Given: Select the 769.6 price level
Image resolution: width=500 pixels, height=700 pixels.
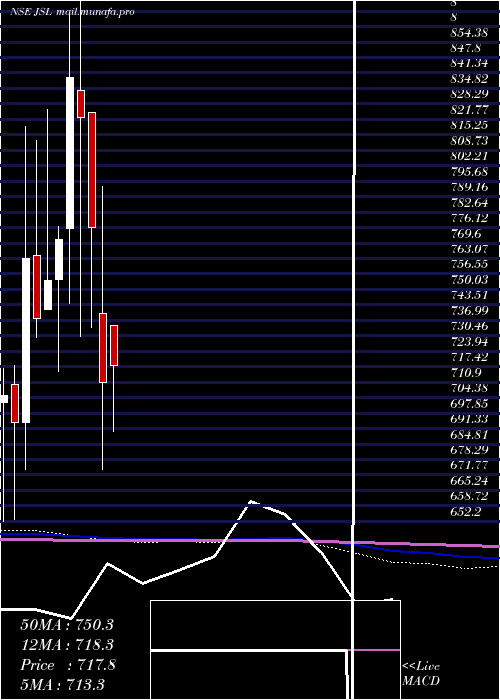Looking at the screenshot, I should (466, 234).
